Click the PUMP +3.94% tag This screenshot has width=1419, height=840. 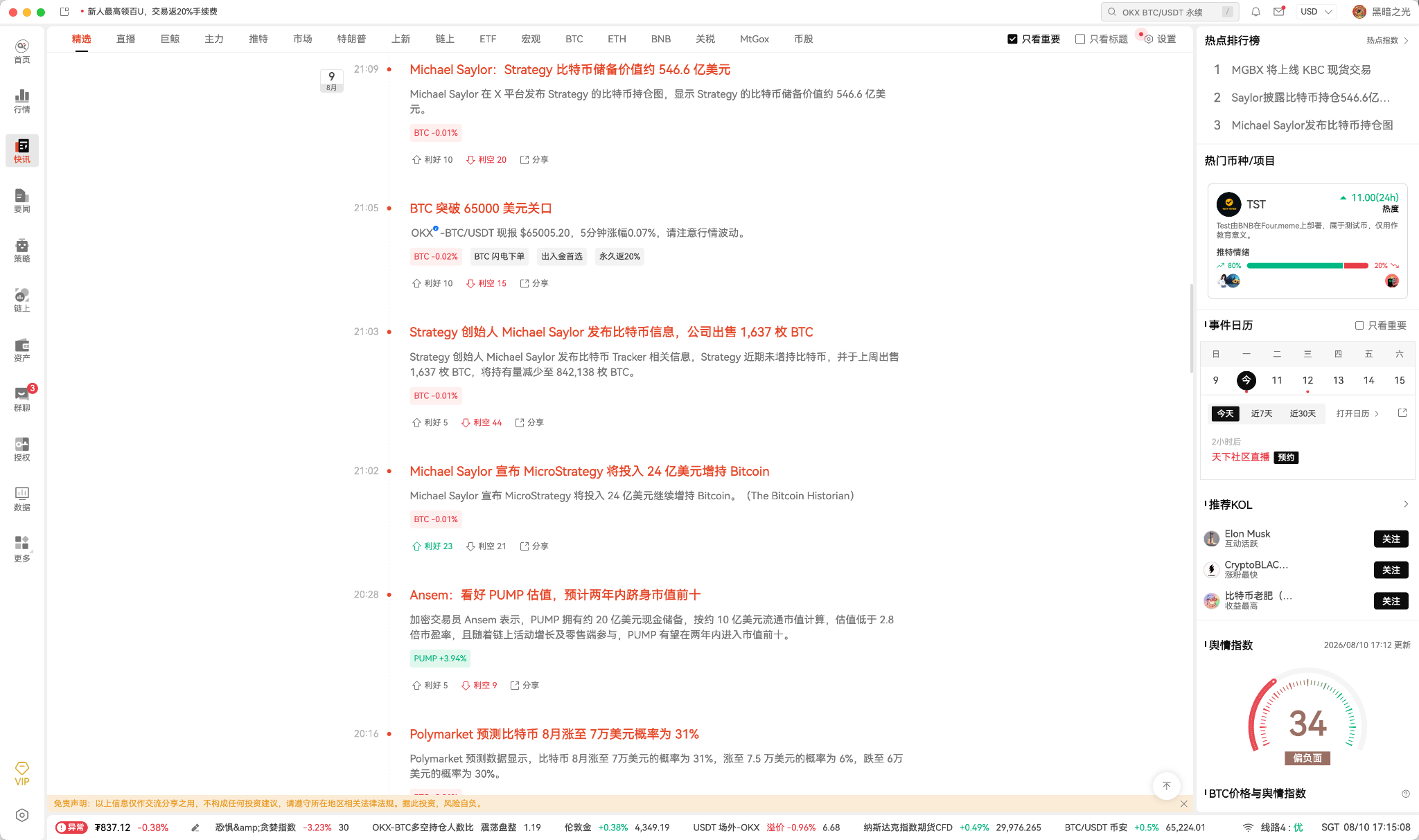440,659
